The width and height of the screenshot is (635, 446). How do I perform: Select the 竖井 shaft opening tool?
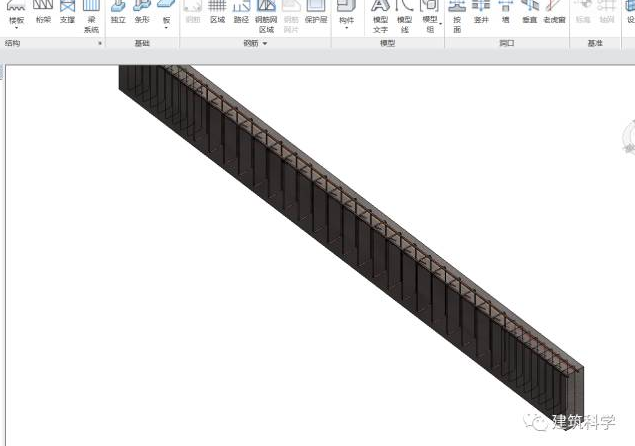pyautogui.click(x=481, y=12)
